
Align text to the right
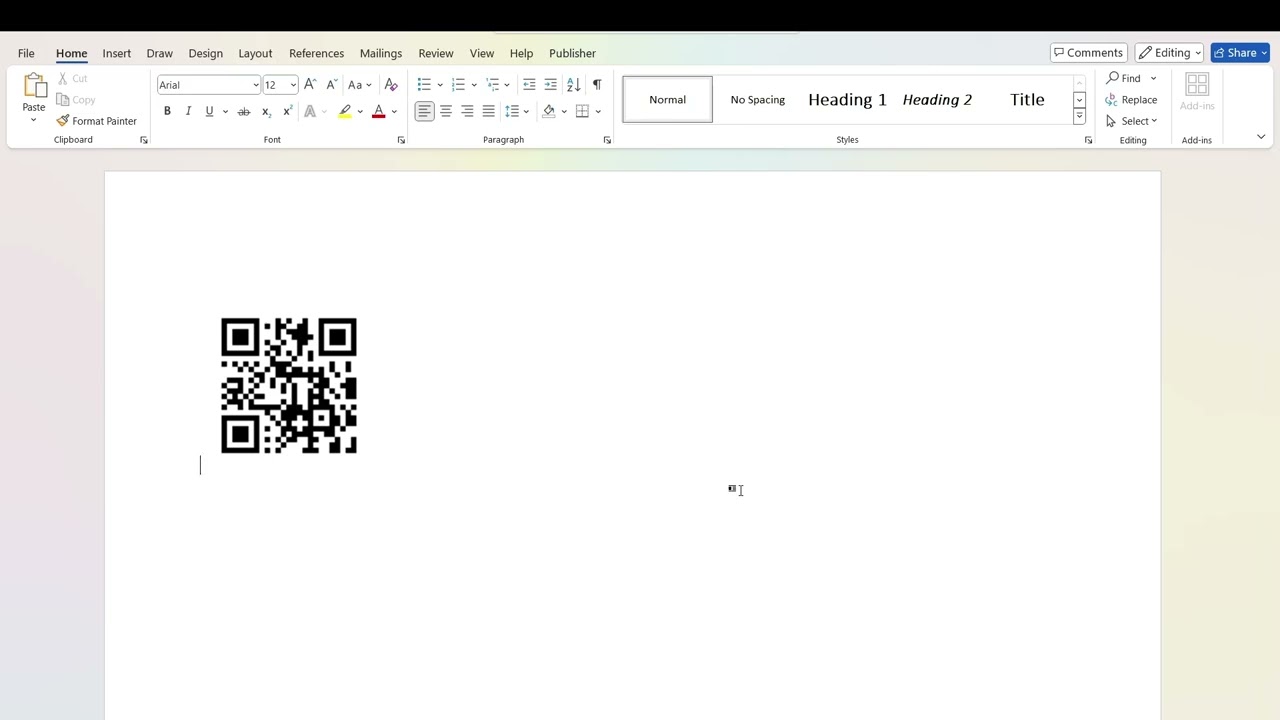[467, 111]
